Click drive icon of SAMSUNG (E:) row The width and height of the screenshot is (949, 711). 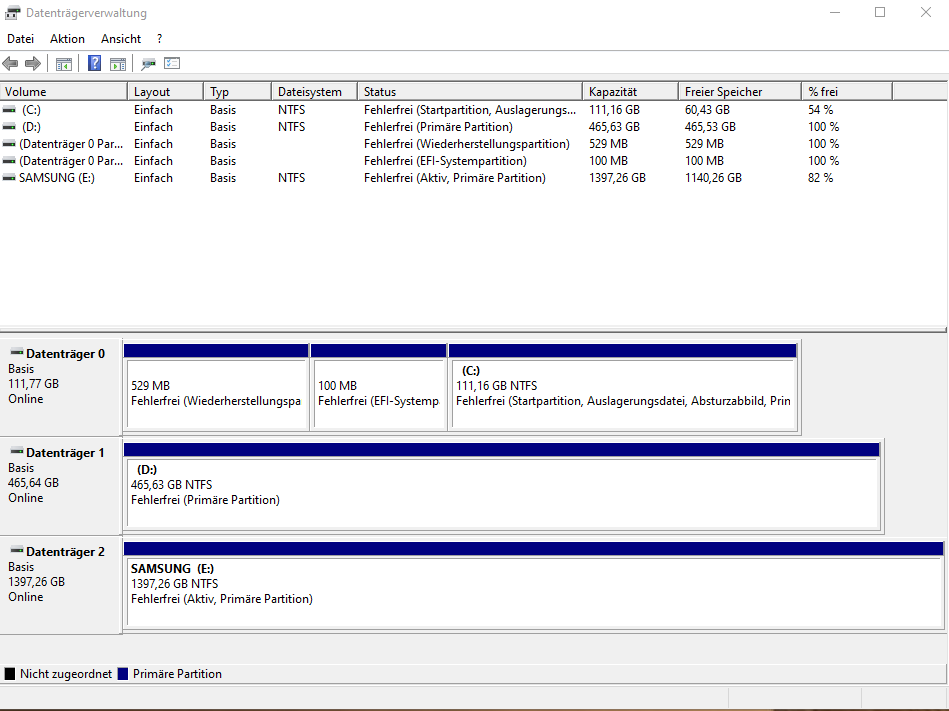(9, 178)
